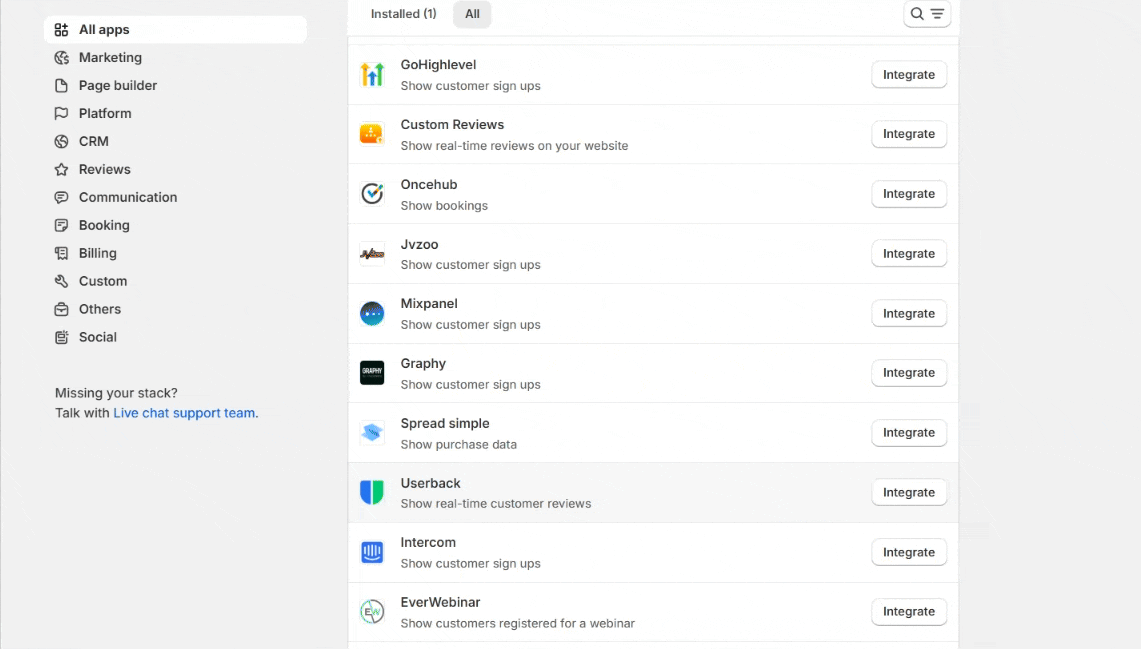Switch to the Installed (1) tab
The height and width of the screenshot is (649, 1141).
click(x=403, y=14)
